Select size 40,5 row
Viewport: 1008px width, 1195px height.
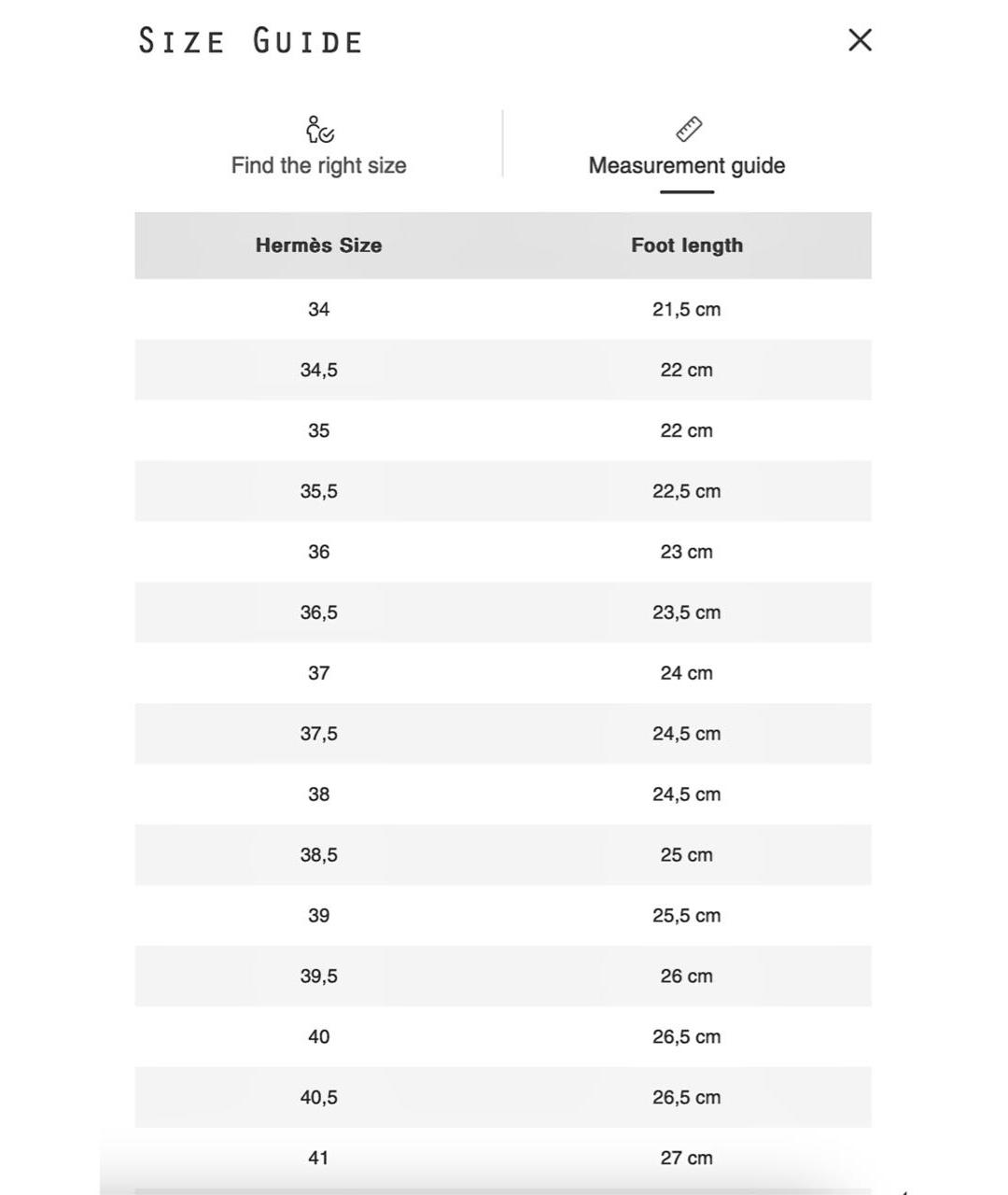click(x=318, y=1097)
